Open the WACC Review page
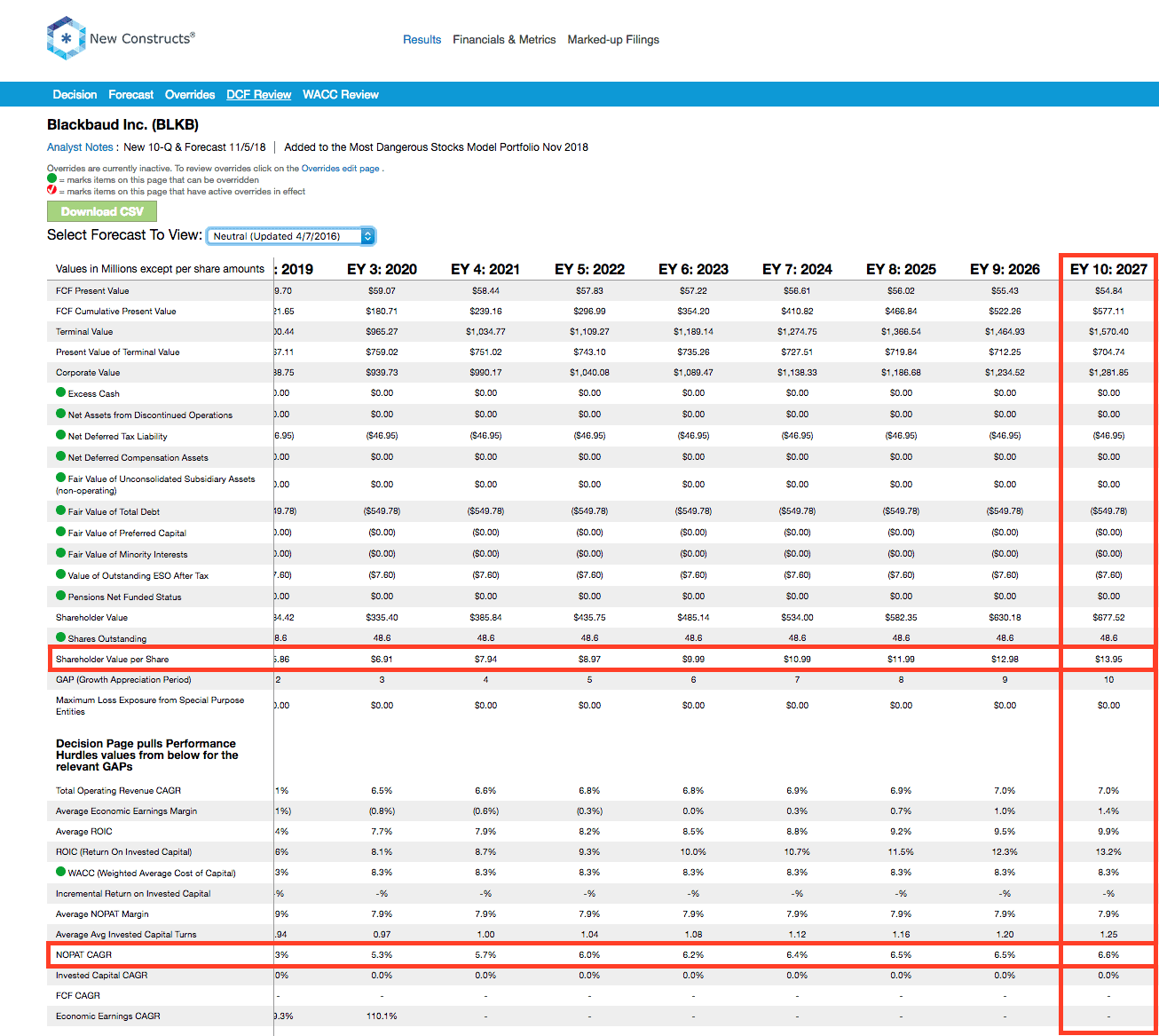 [x=341, y=95]
